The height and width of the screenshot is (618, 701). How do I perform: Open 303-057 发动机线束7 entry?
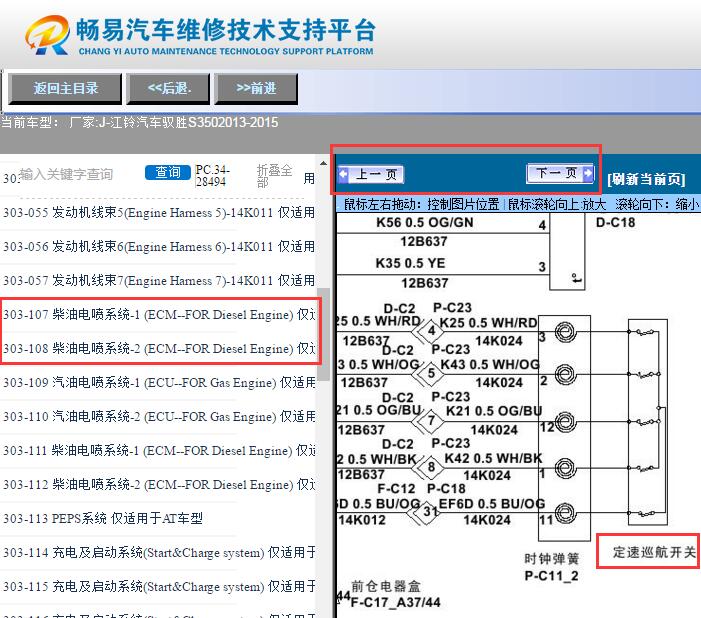(158, 280)
